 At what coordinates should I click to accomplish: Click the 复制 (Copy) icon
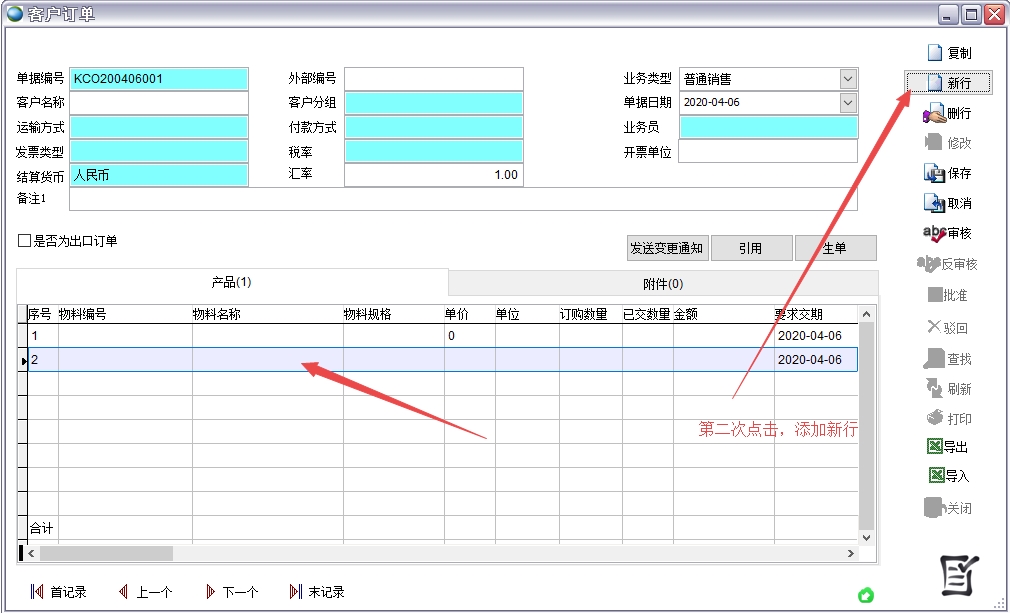[x=935, y=53]
